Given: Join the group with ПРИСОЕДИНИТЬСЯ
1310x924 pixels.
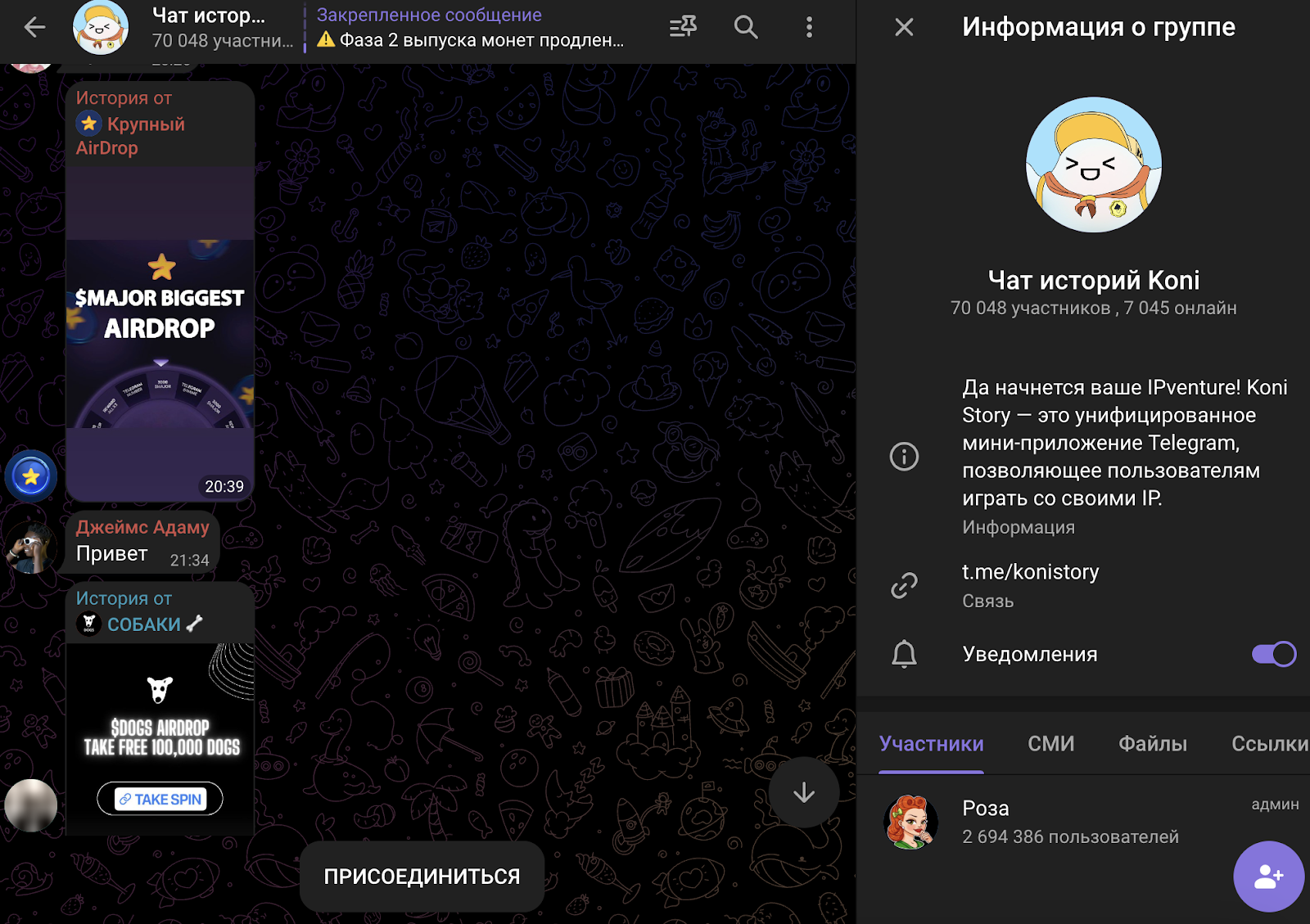Looking at the screenshot, I should tap(422, 877).
